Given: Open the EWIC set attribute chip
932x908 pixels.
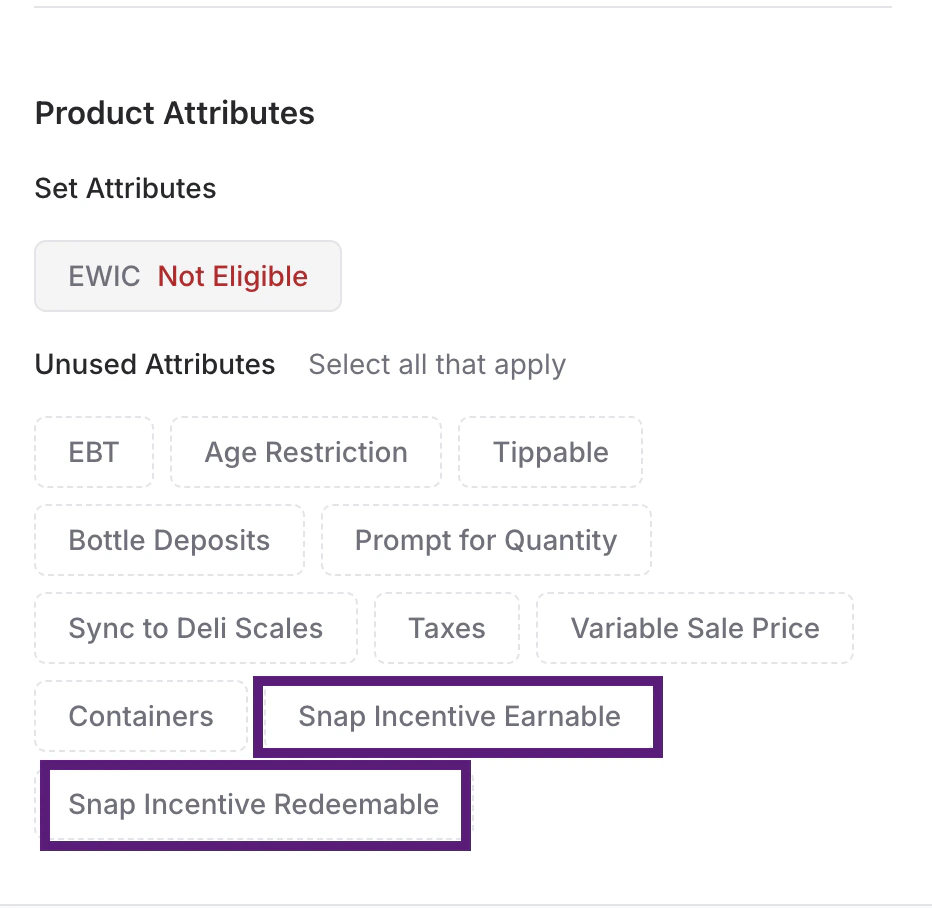Looking at the screenshot, I should (188, 276).
